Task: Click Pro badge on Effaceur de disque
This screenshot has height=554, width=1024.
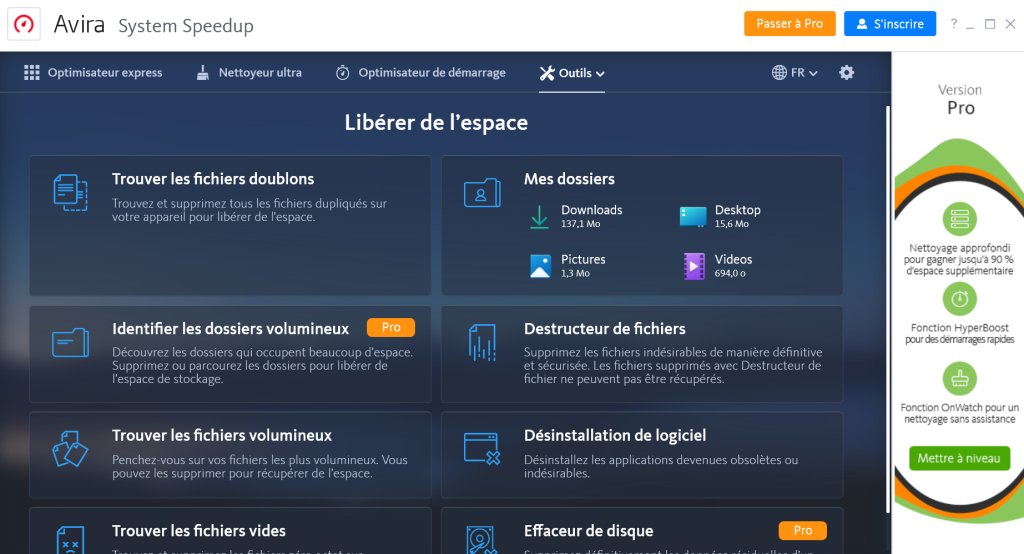Action: (x=803, y=530)
